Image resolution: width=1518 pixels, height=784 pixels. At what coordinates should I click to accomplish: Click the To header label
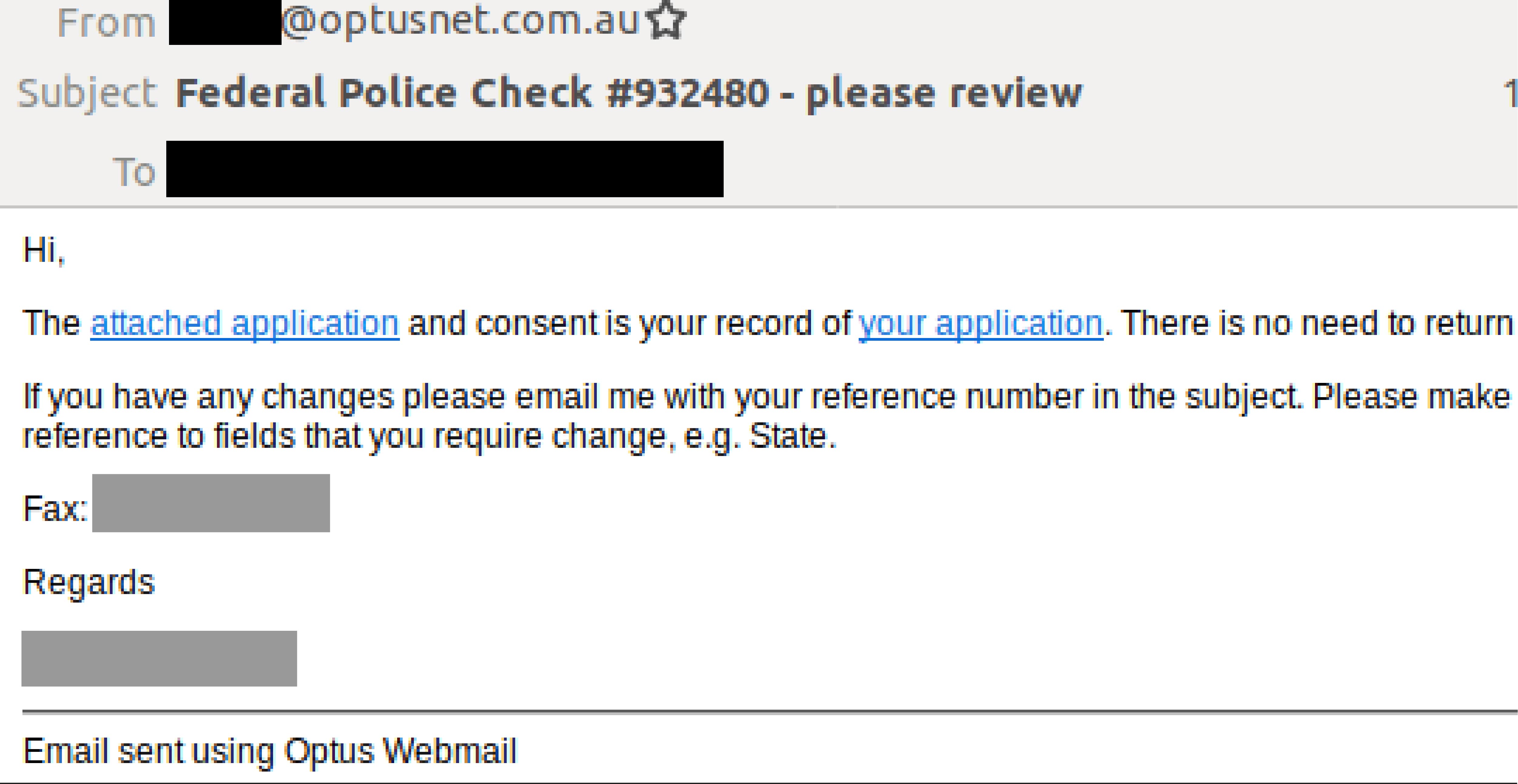click(134, 172)
